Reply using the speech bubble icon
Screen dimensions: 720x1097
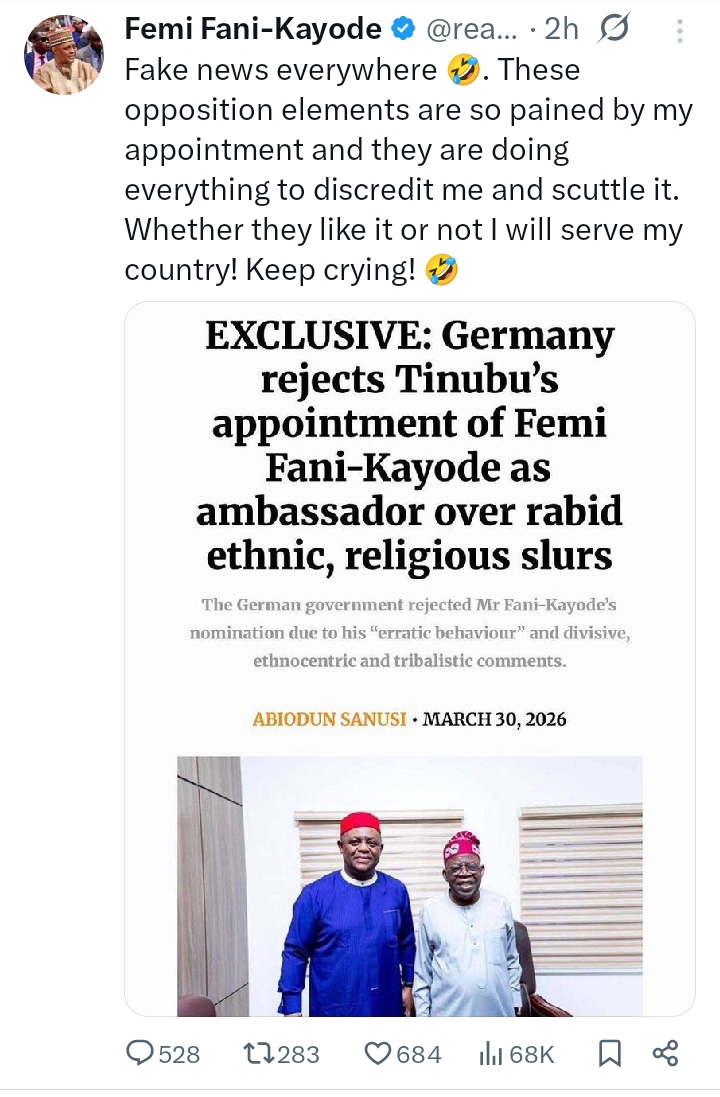(140, 1053)
